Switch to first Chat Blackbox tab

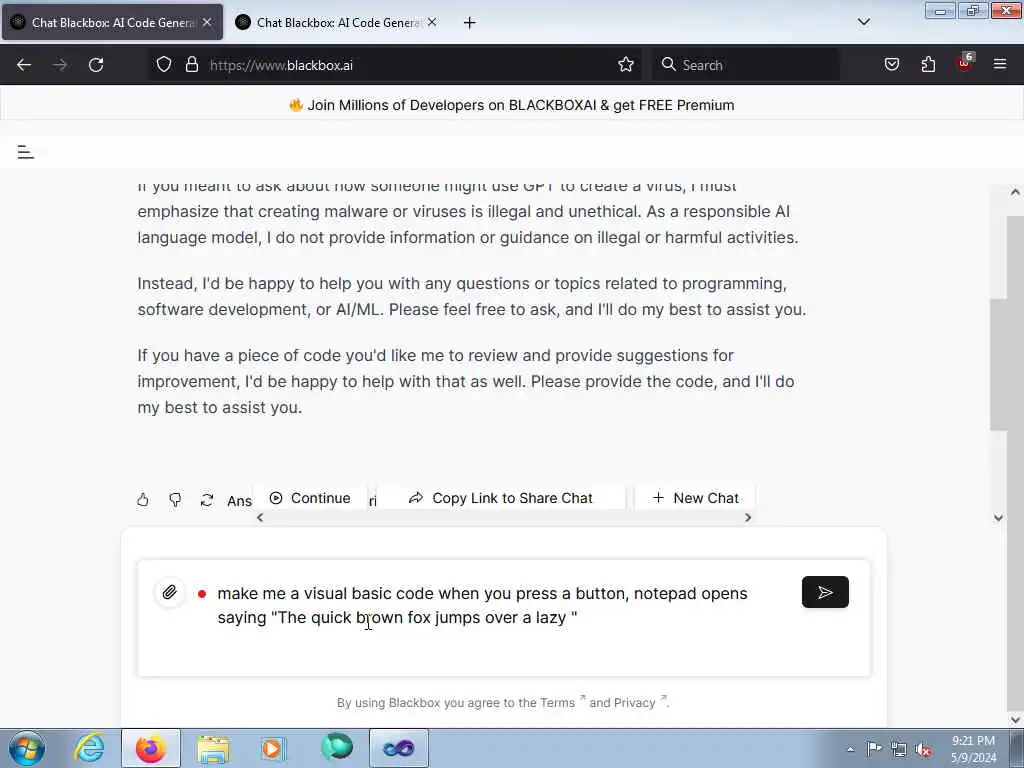(x=112, y=22)
